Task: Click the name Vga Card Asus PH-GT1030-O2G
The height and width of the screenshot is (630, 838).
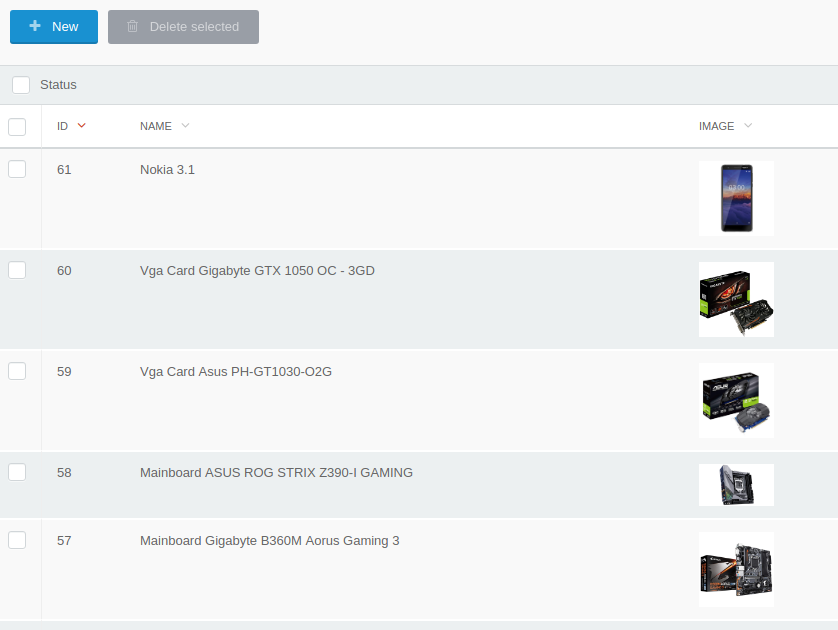Action: [x=236, y=372]
